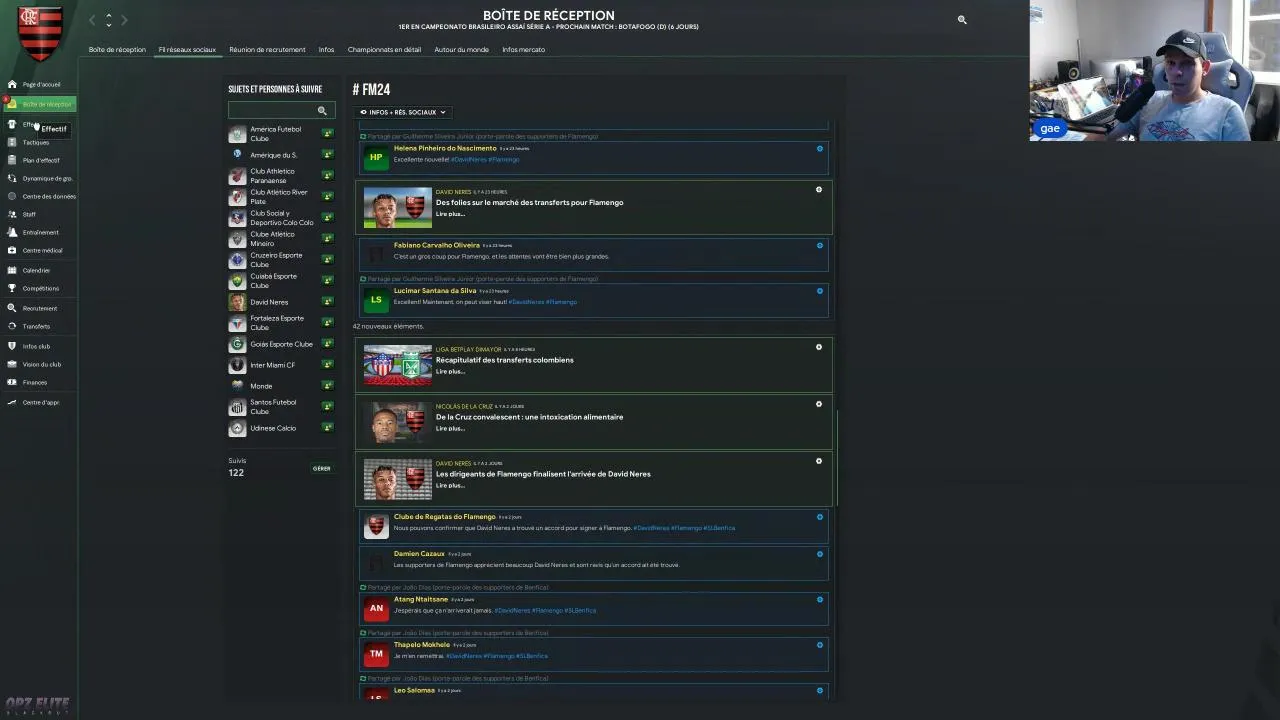1280x720 pixels.
Task: Toggle follow for Santos Futebol Clube
Action: (327, 406)
